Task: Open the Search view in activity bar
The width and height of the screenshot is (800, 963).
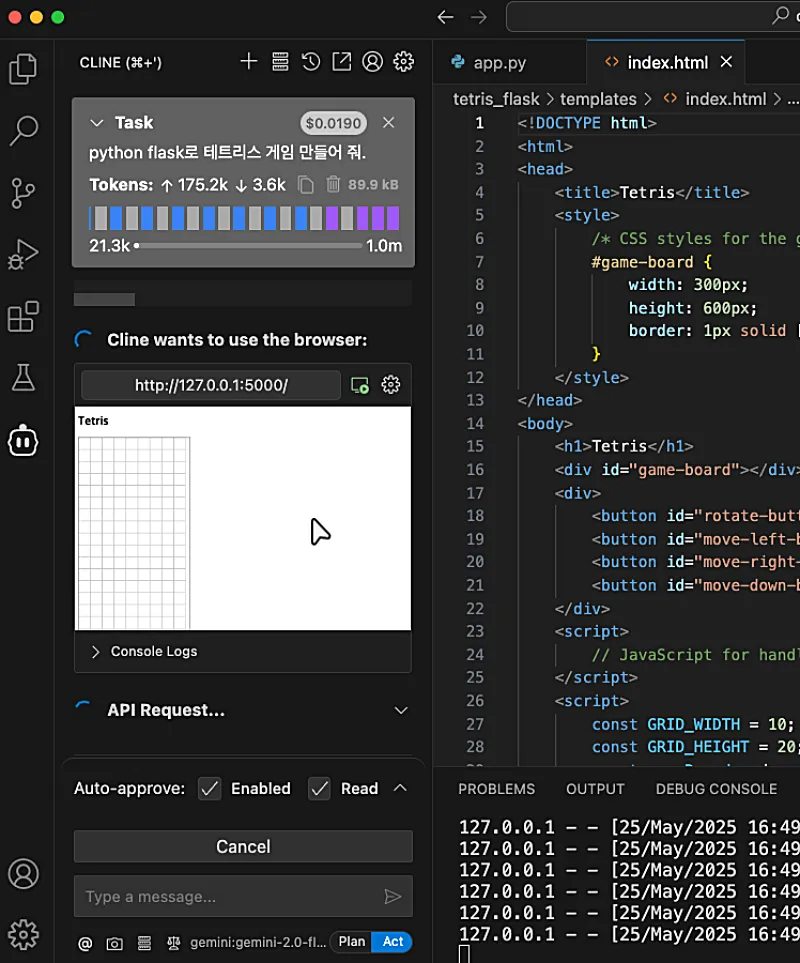Action: (23, 131)
